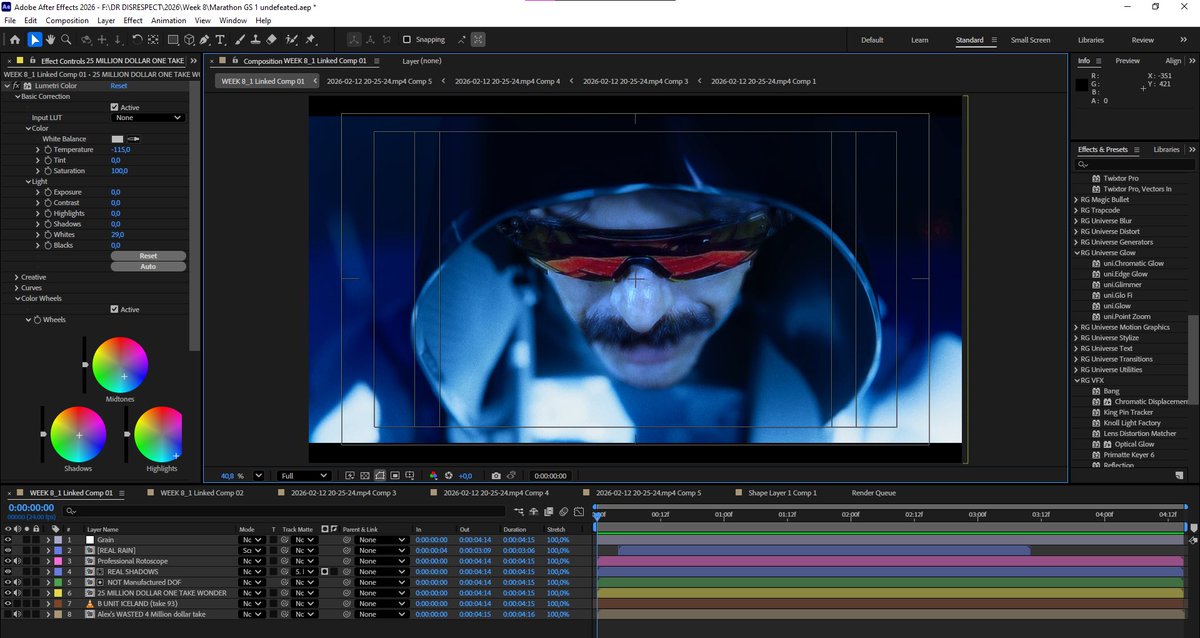
Task: Click the Reset link next to Lumetri Color
Action: pyautogui.click(x=119, y=86)
